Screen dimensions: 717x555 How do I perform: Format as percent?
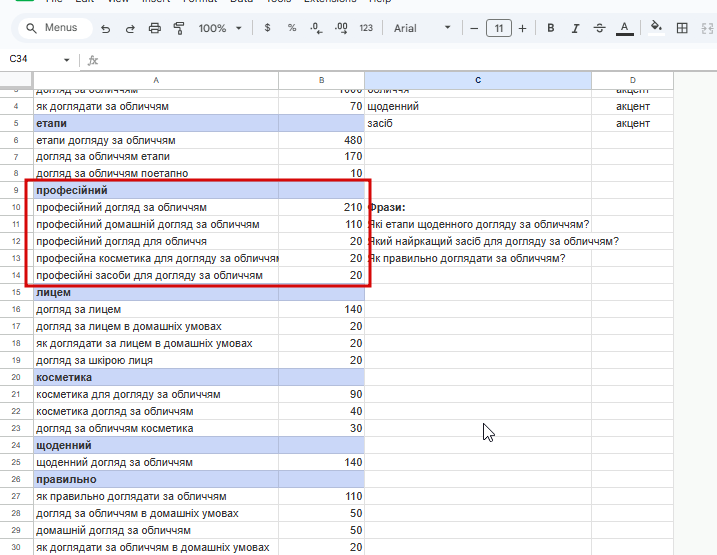point(292,28)
